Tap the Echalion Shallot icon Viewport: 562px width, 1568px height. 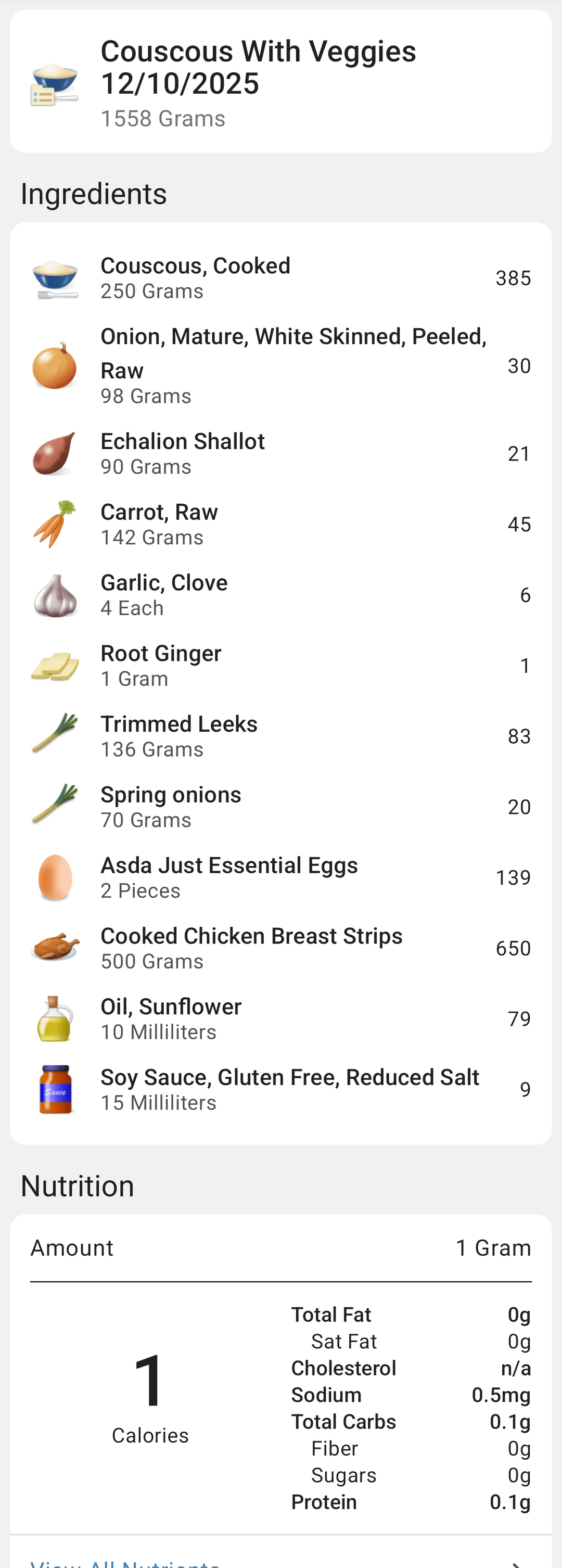(54, 453)
